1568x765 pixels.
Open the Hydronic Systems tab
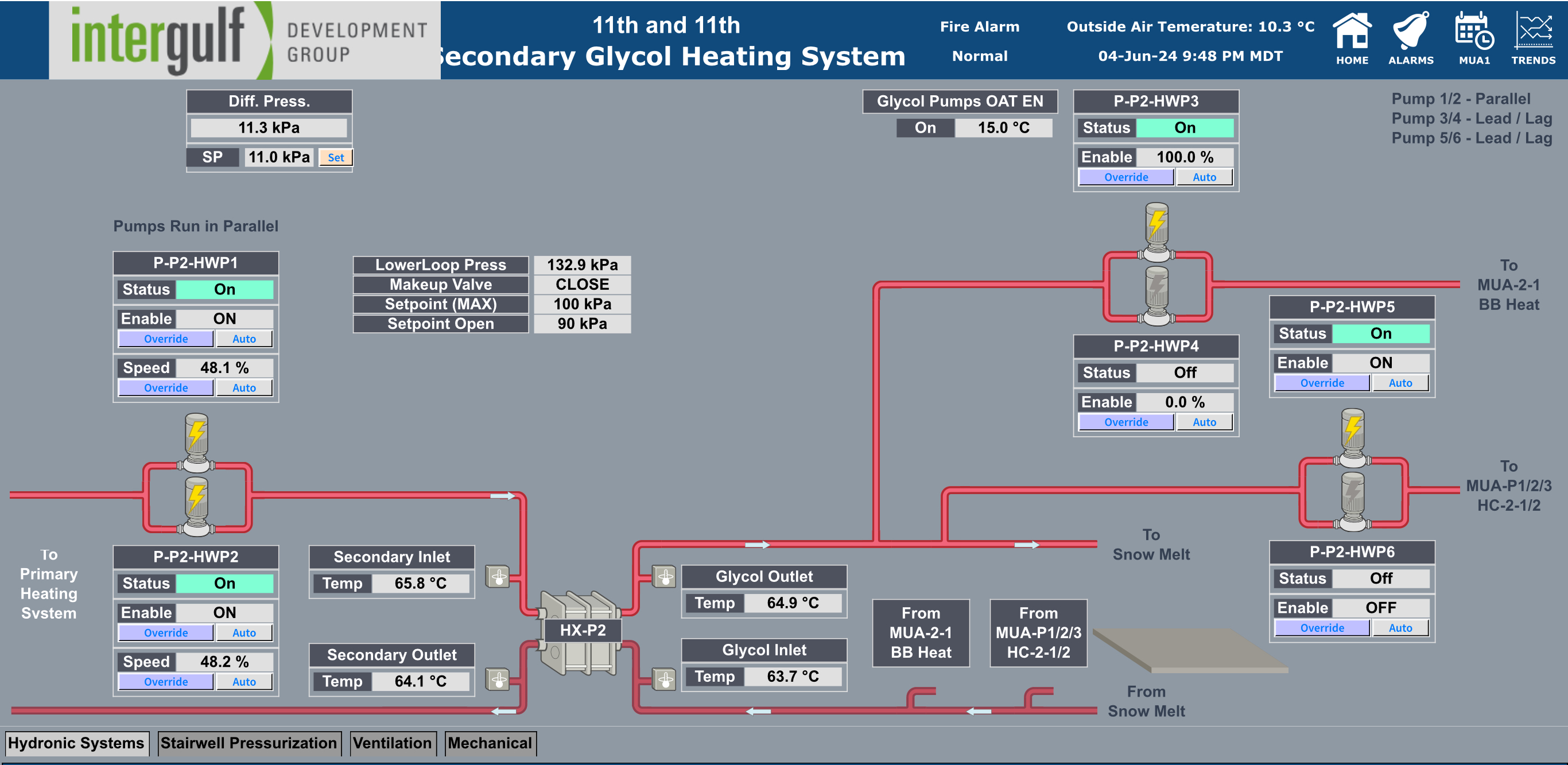pos(76,743)
